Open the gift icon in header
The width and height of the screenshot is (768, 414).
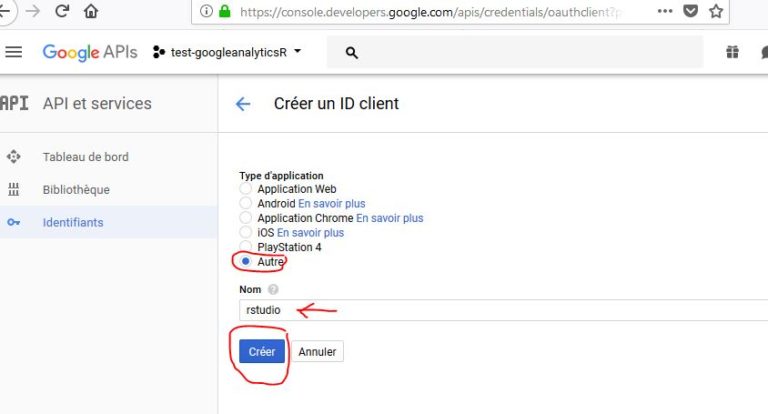tap(732, 52)
